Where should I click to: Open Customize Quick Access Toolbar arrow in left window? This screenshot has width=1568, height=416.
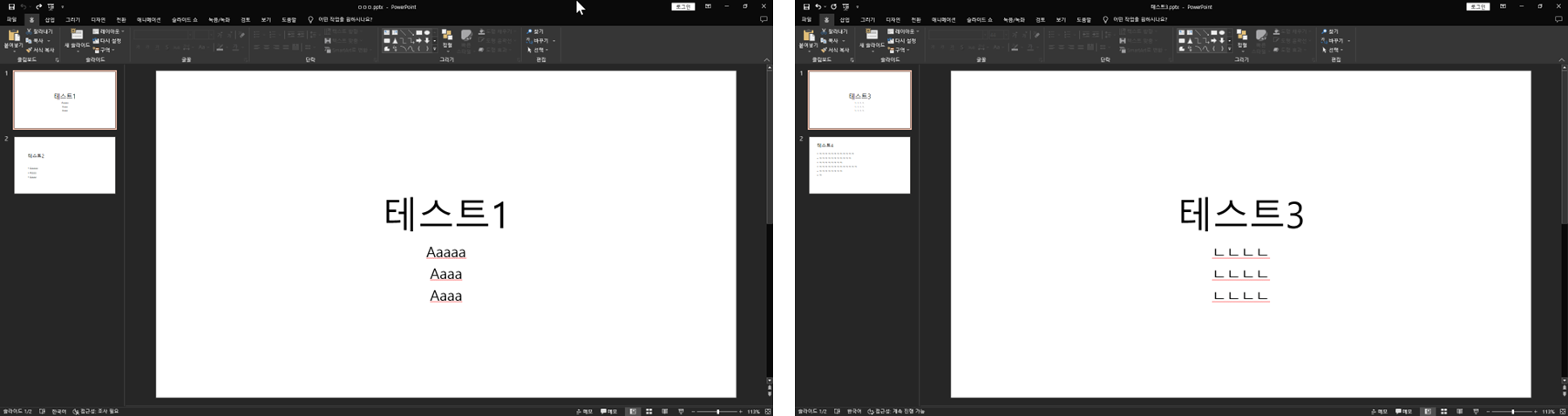click(x=63, y=7)
